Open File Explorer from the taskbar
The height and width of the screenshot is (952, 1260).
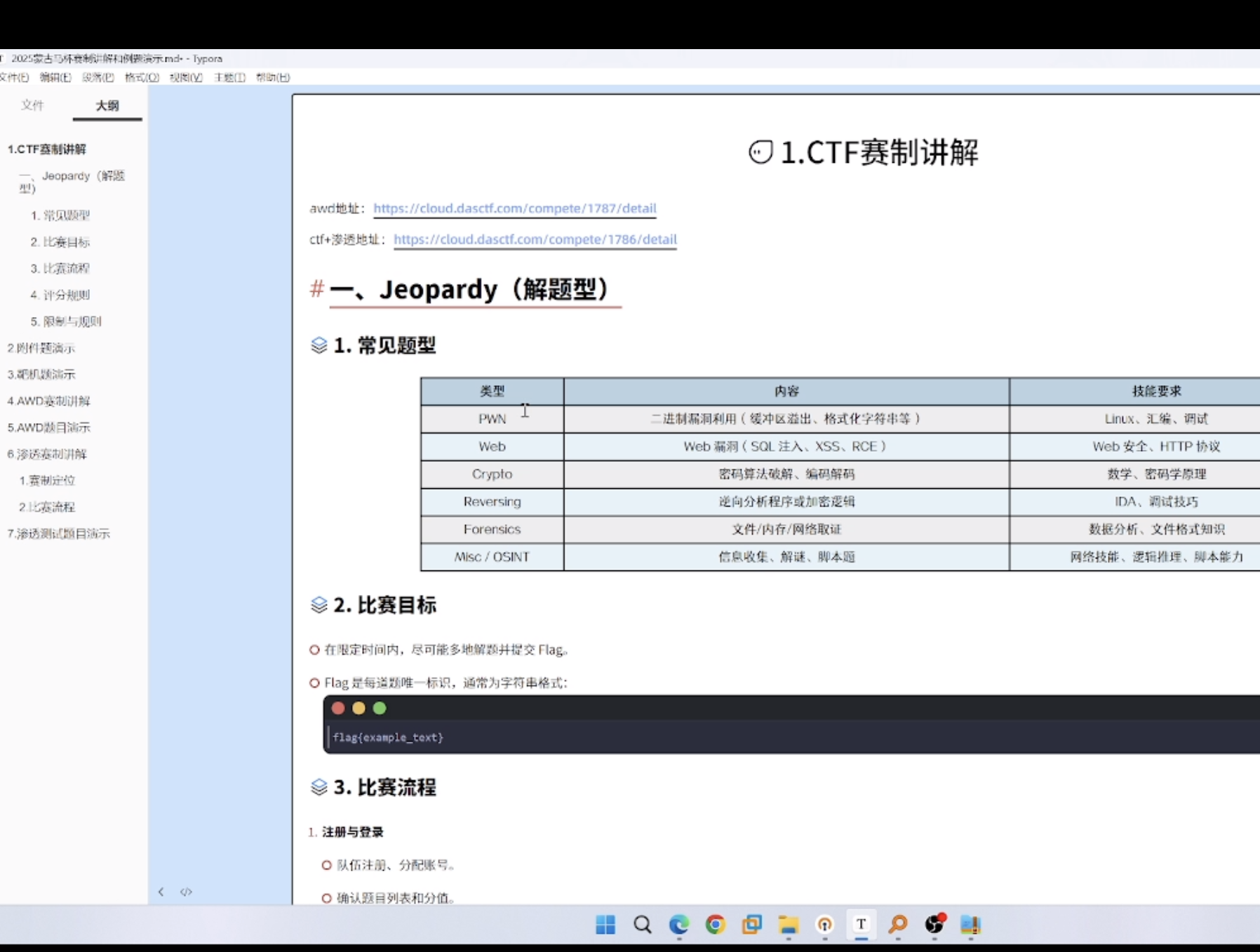click(789, 925)
